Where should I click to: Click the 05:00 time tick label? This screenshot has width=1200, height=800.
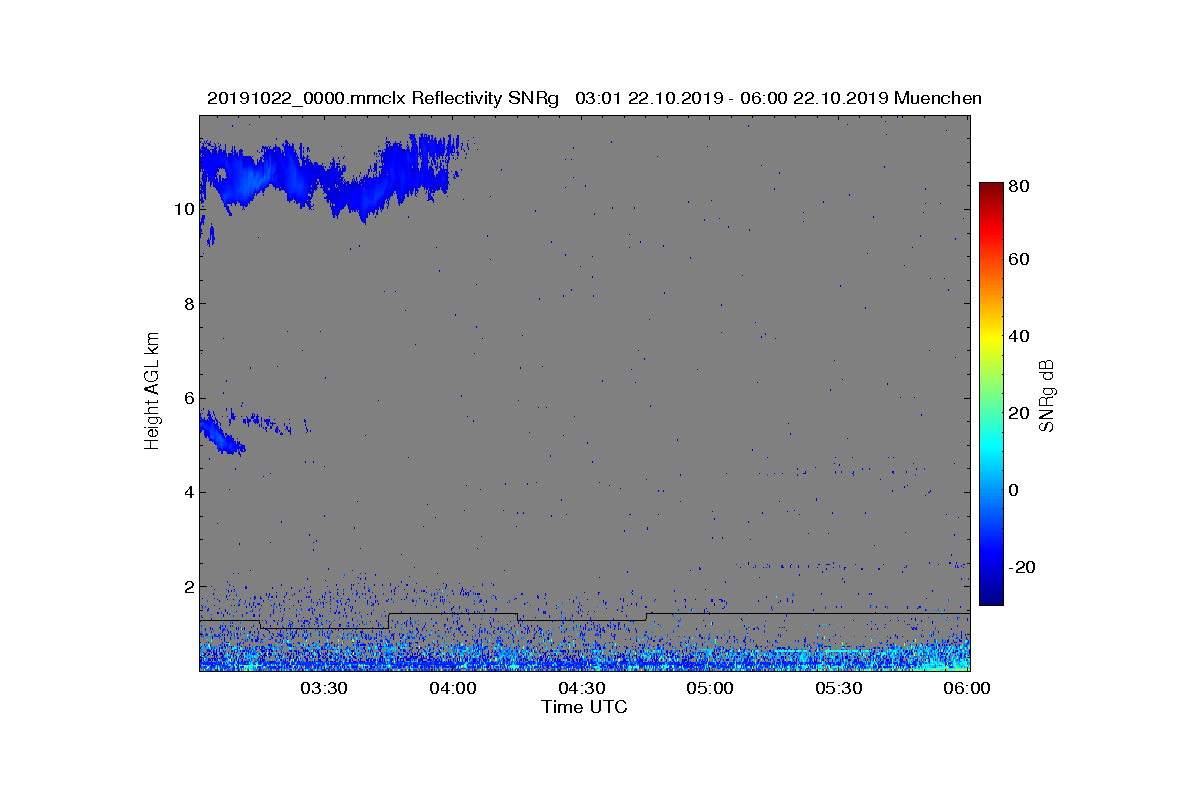click(710, 689)
